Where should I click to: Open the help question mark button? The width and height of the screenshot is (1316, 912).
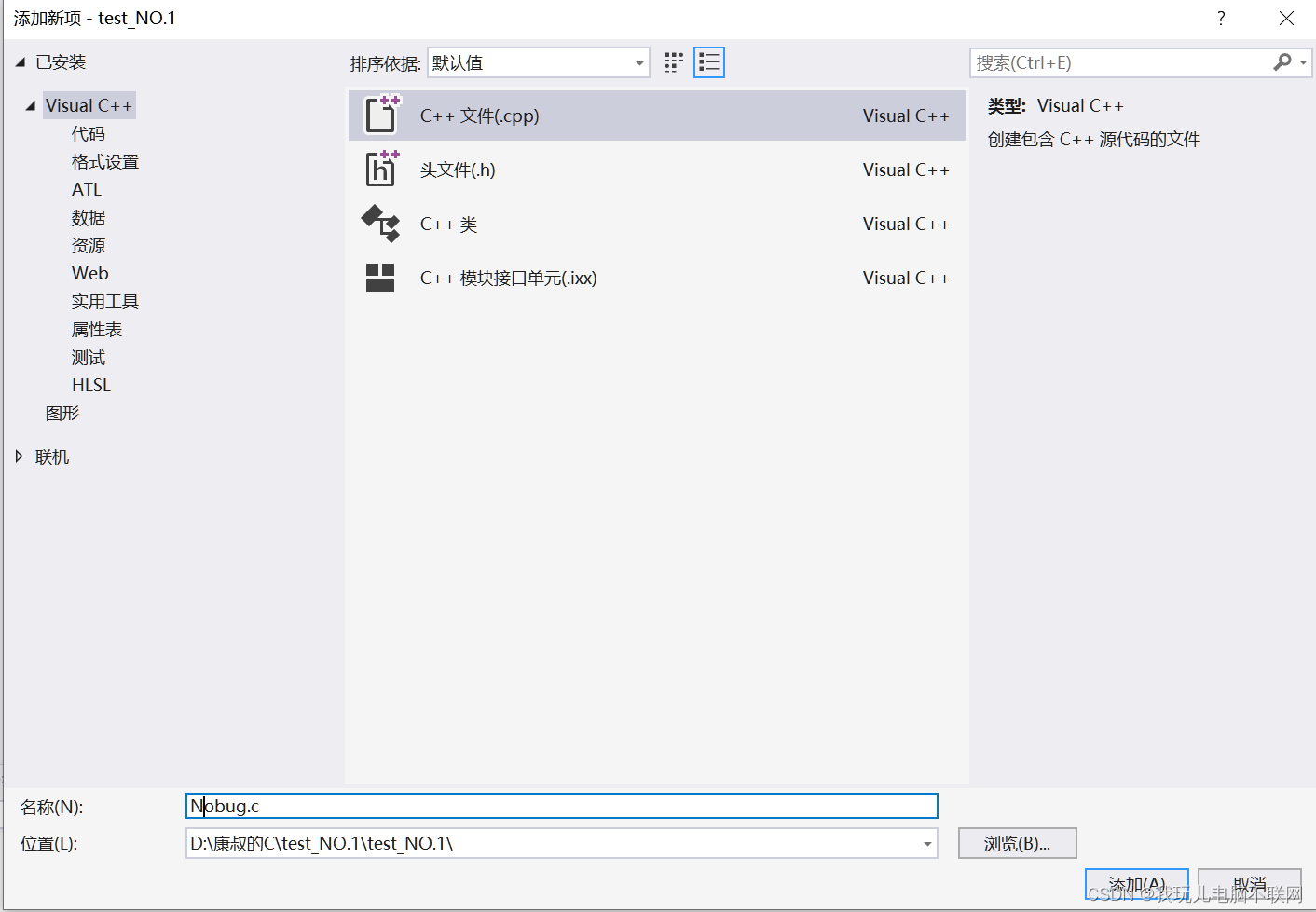1221,19
